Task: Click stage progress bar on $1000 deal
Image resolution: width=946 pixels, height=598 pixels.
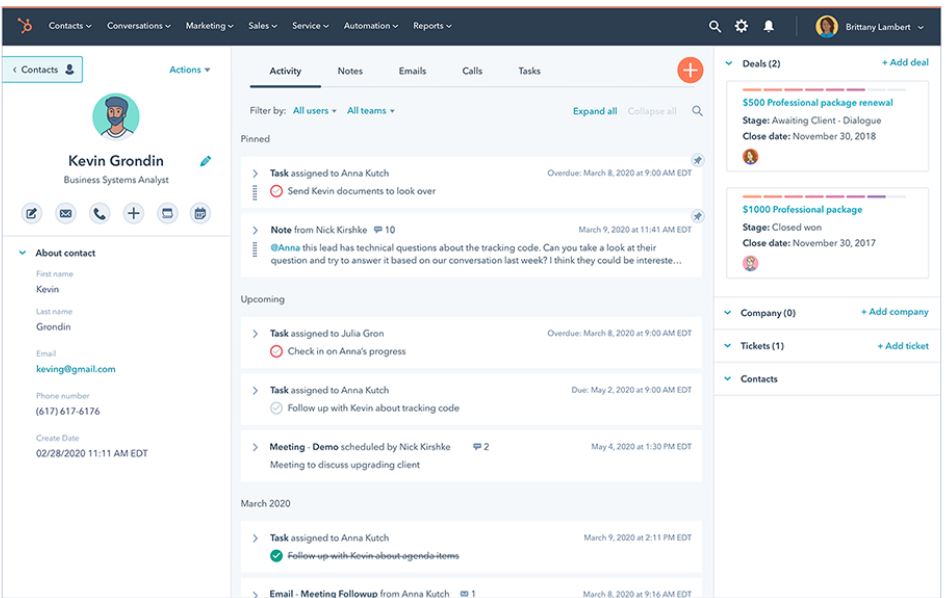Action: tap(824, 196)
